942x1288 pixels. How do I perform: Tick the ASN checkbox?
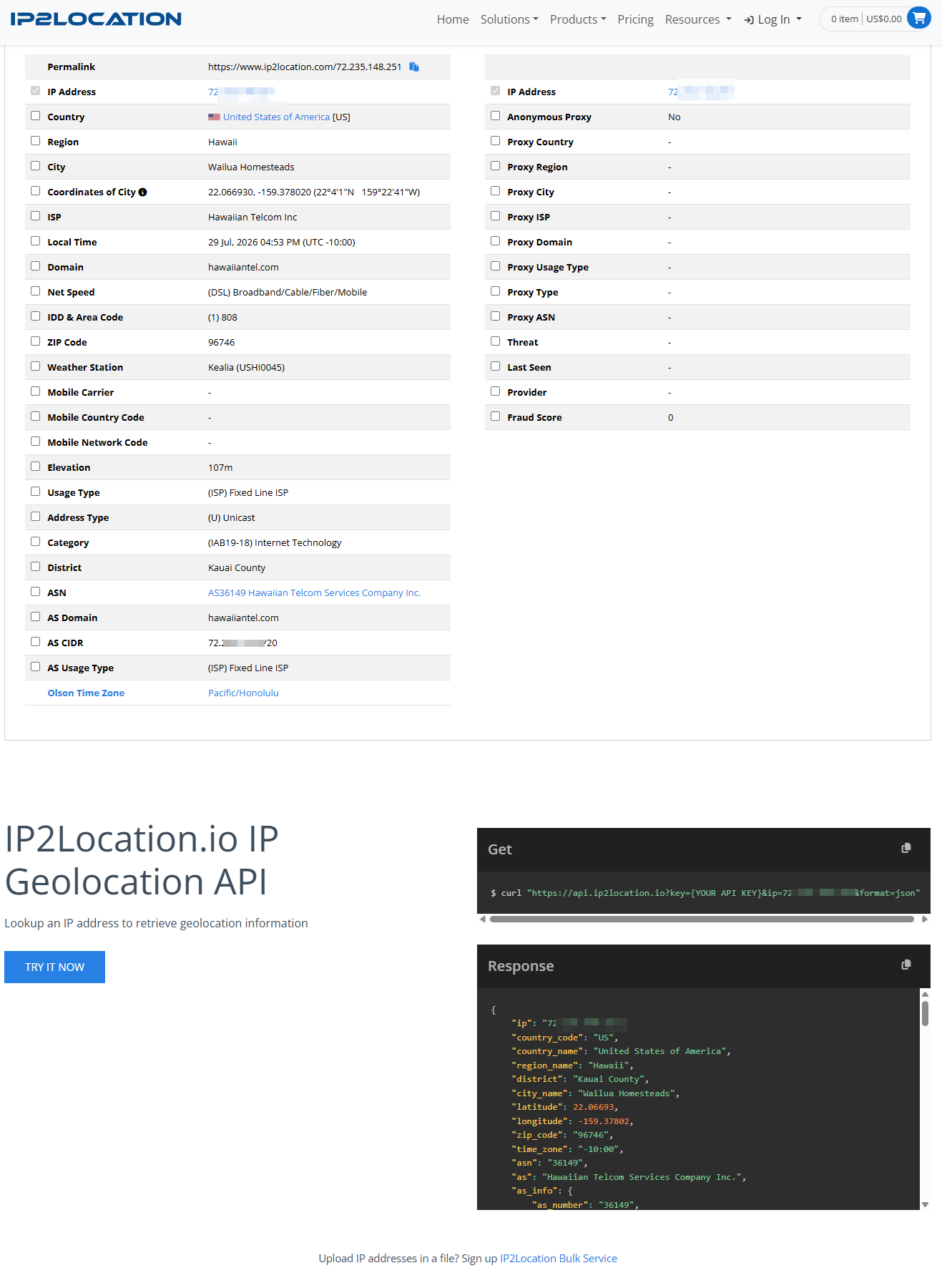[x=35, y=592]
